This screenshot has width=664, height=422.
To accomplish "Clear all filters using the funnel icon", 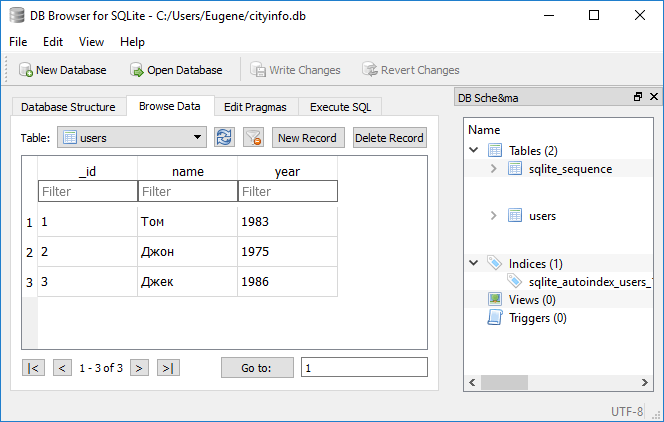I will pyautogui.click(x=253, y=138).
